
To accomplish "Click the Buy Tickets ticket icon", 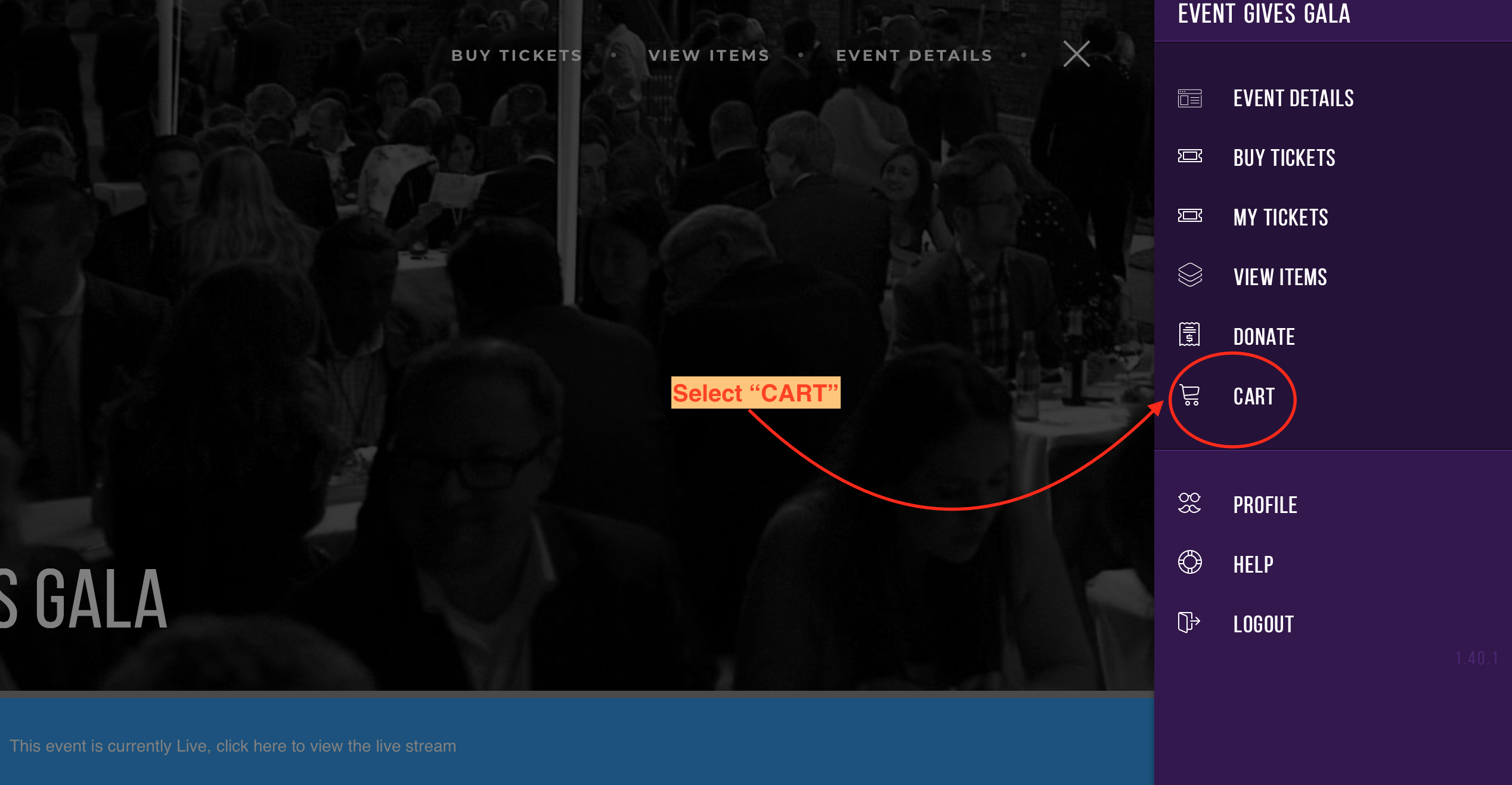I will (1189, 156).
